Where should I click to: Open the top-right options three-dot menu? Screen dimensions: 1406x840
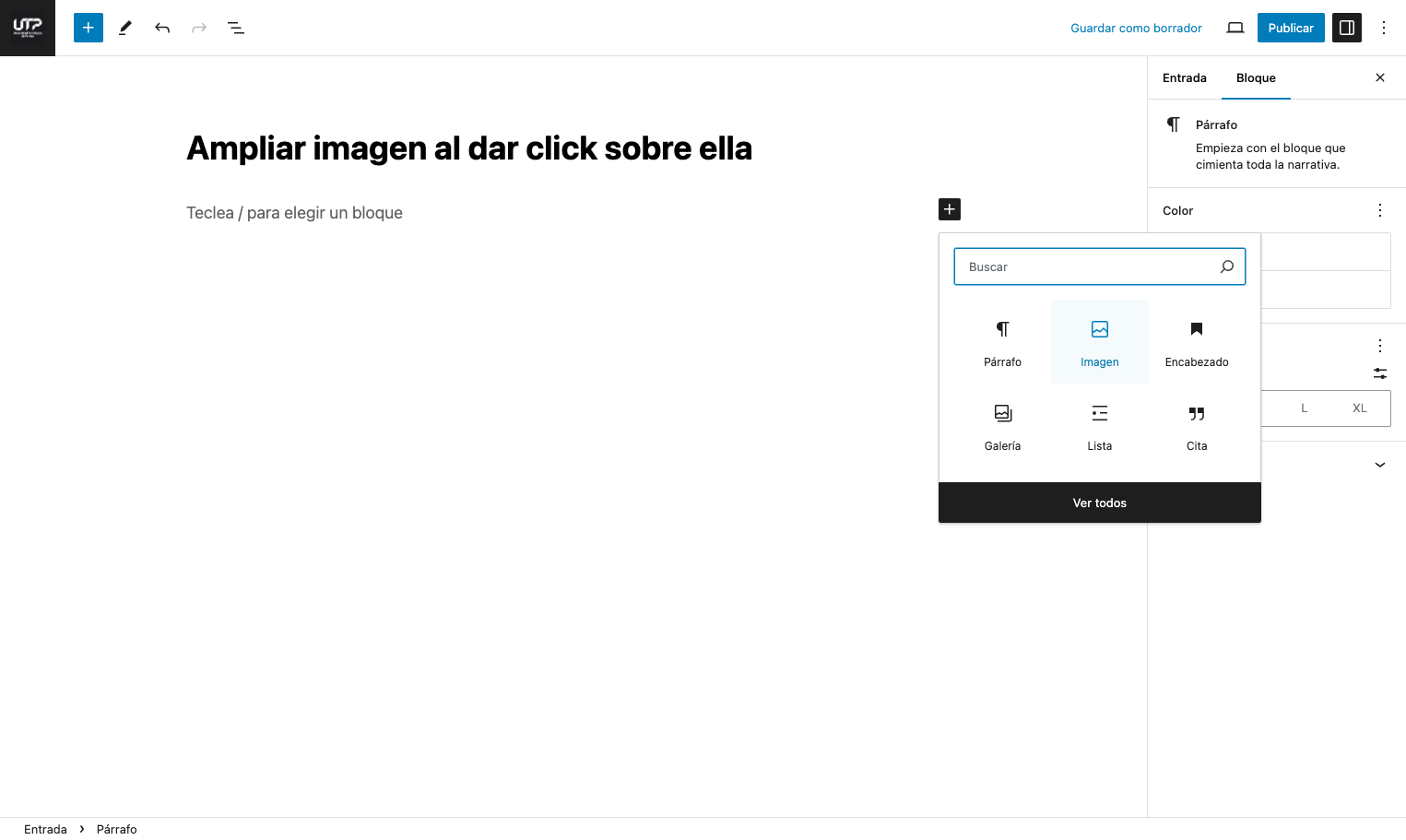click(x=1384, y=28)
